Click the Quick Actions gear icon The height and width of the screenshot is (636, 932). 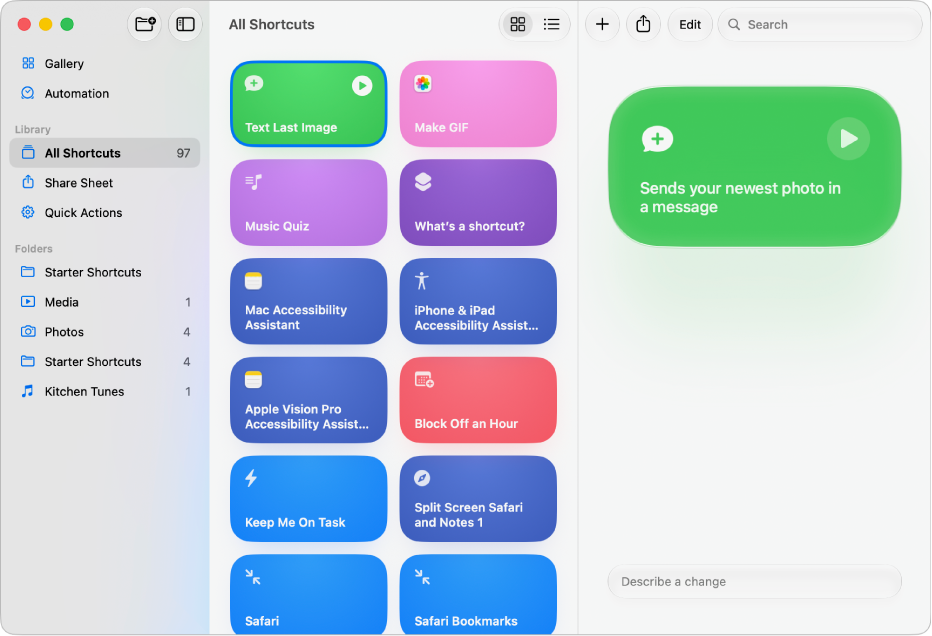[x=28, y=212]
